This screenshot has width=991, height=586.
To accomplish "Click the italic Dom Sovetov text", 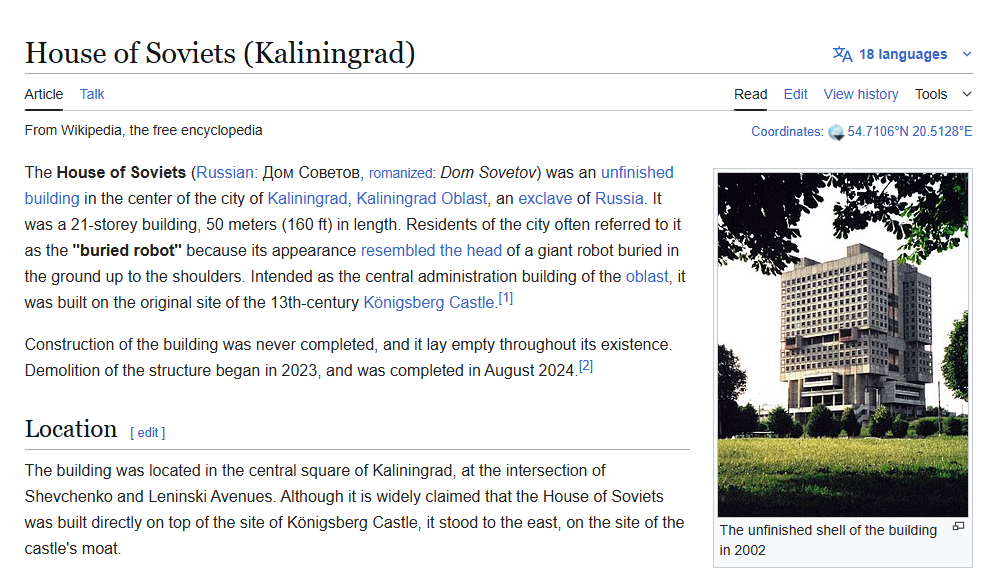I will point(488,173).
